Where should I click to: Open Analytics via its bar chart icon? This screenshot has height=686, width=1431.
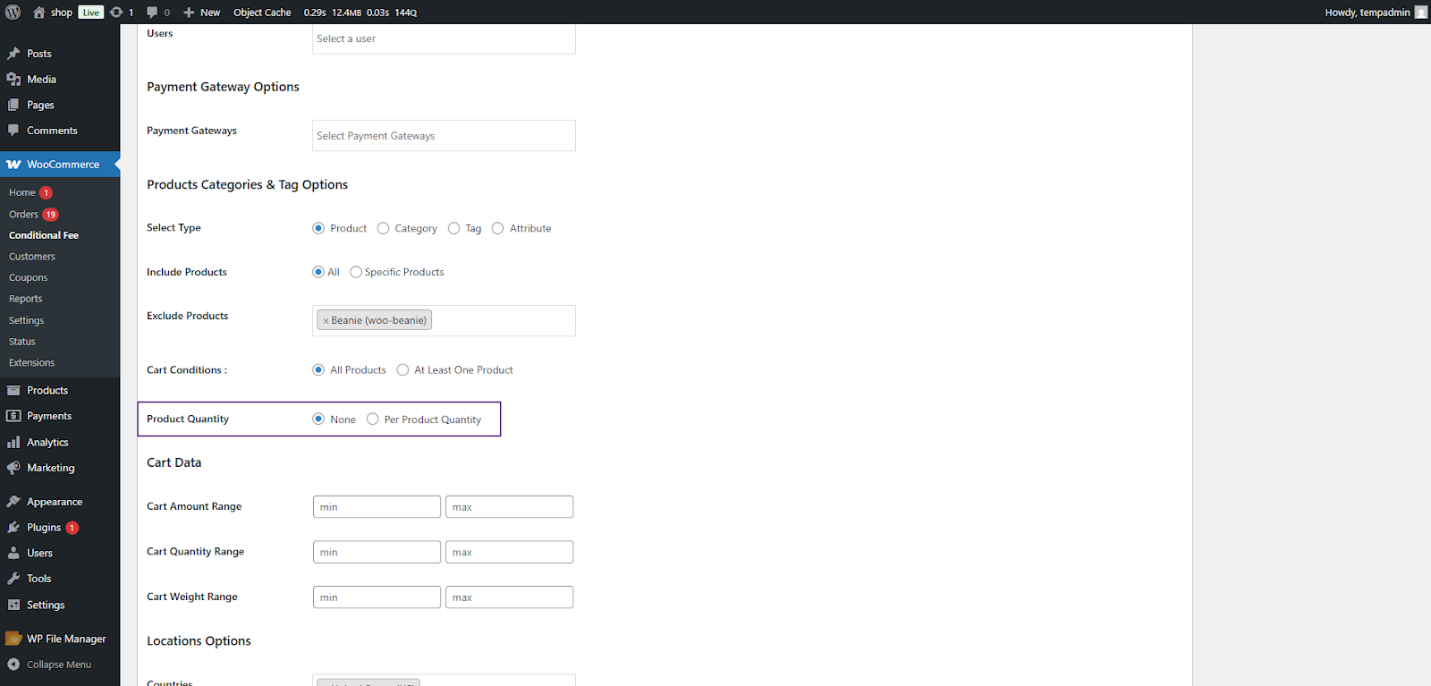tap(13, 442)
